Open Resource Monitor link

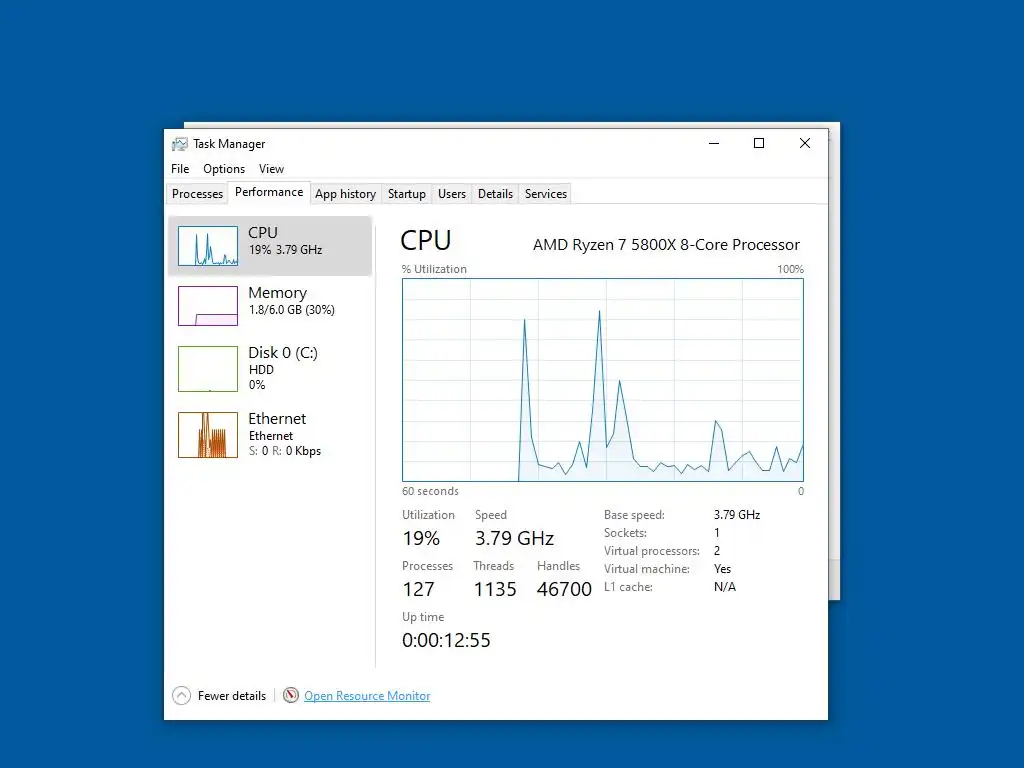click(367, 696)
